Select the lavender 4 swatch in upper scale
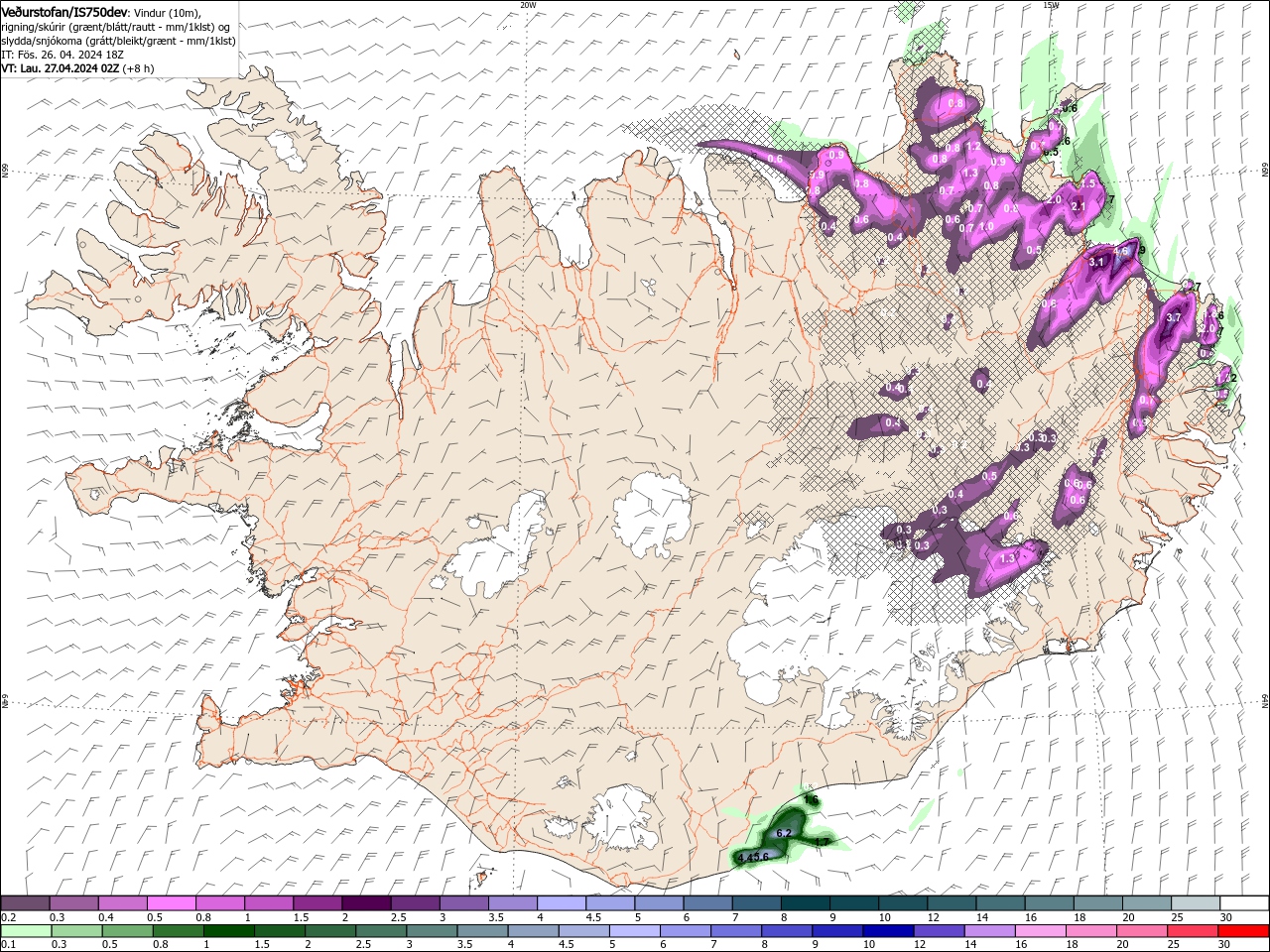This screenshot has height=952, width=1270. (x=562, y=903)
